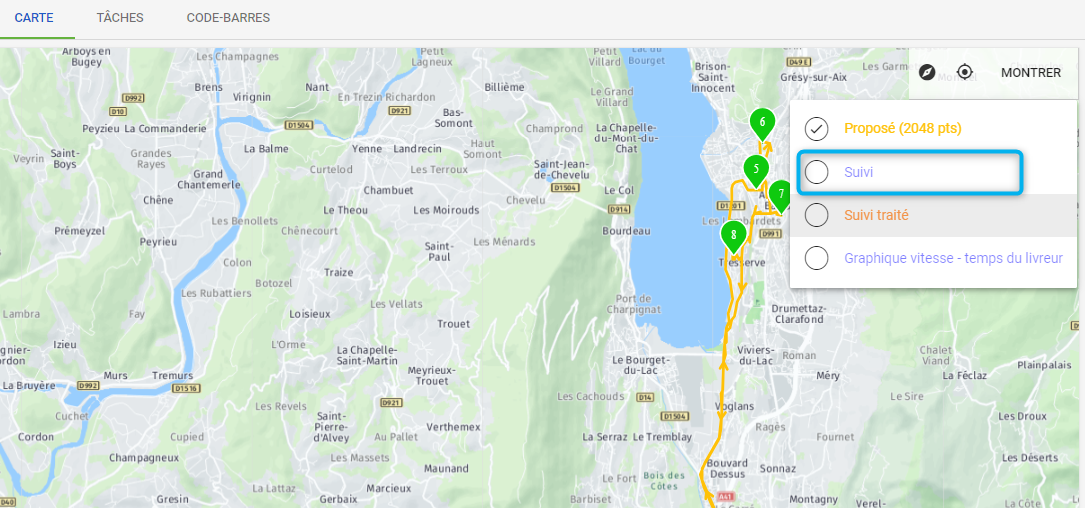Click the Champagneux map label
1085x508 pixels.
pos(144,457)
